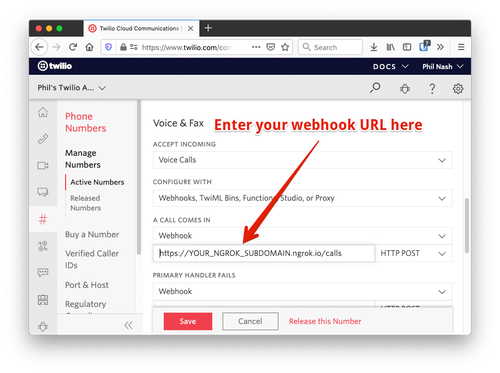Go to the browser home icon

pos(89,47)
